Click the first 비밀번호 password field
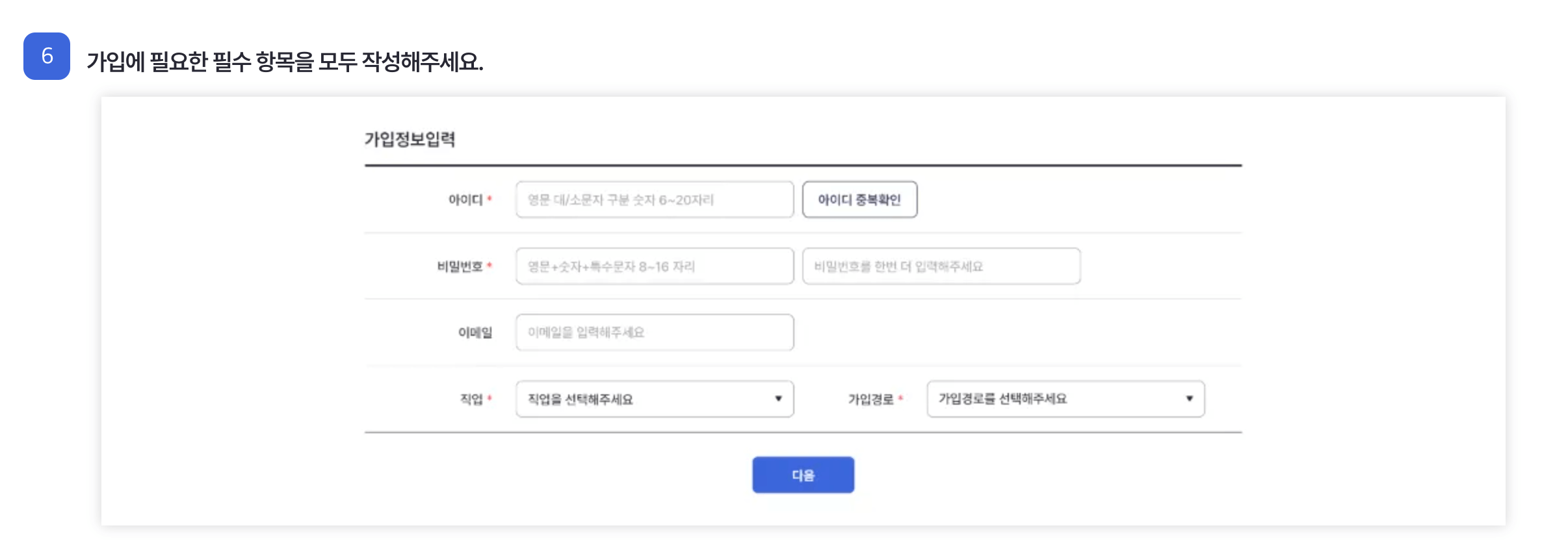 point(653,266)
